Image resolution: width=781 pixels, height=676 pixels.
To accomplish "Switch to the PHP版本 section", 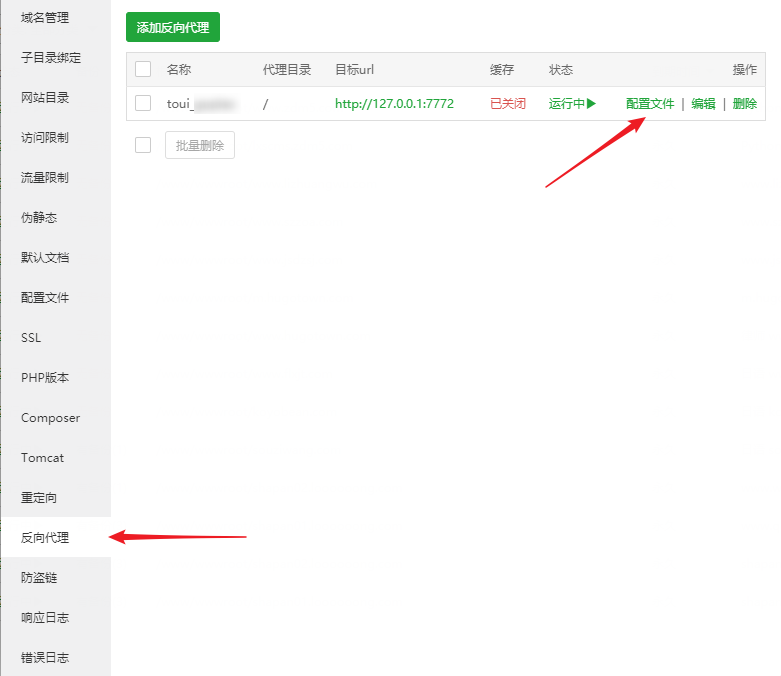I will coord(45,378).
